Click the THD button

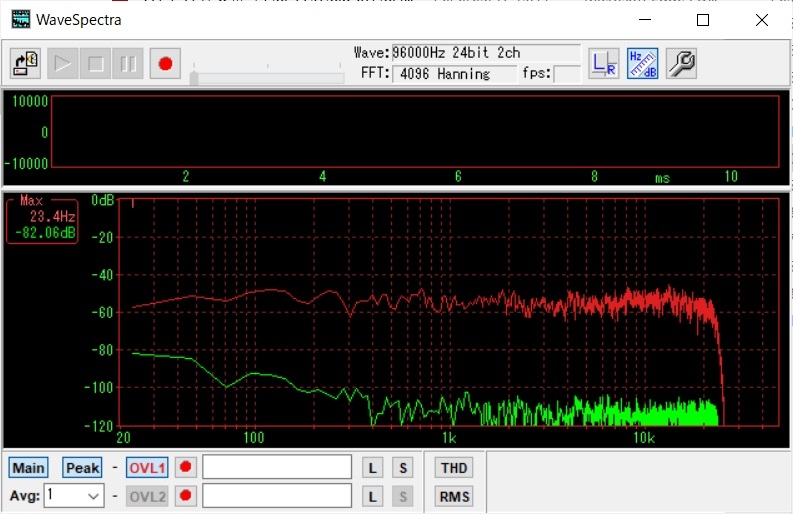click(x=453, y=468)
